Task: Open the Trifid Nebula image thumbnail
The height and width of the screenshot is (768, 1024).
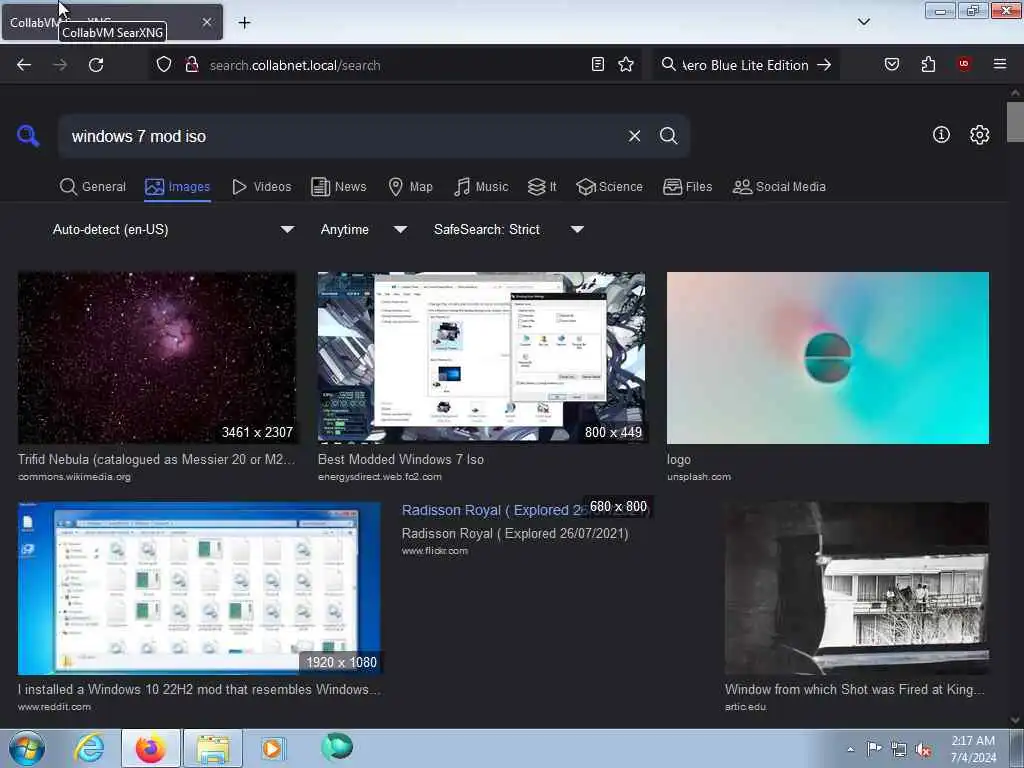Action: [157, 358]
